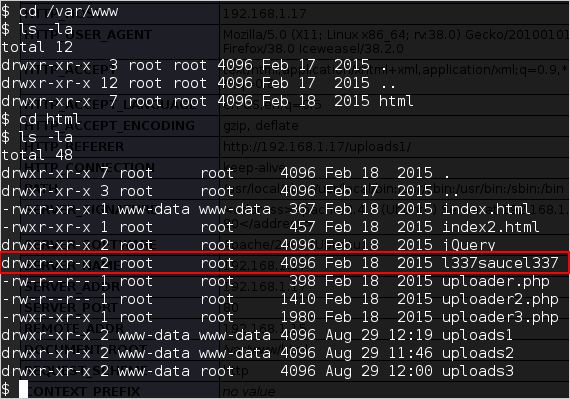Click the time '11:46' on uploads2 row

click(x=410, y=353)
